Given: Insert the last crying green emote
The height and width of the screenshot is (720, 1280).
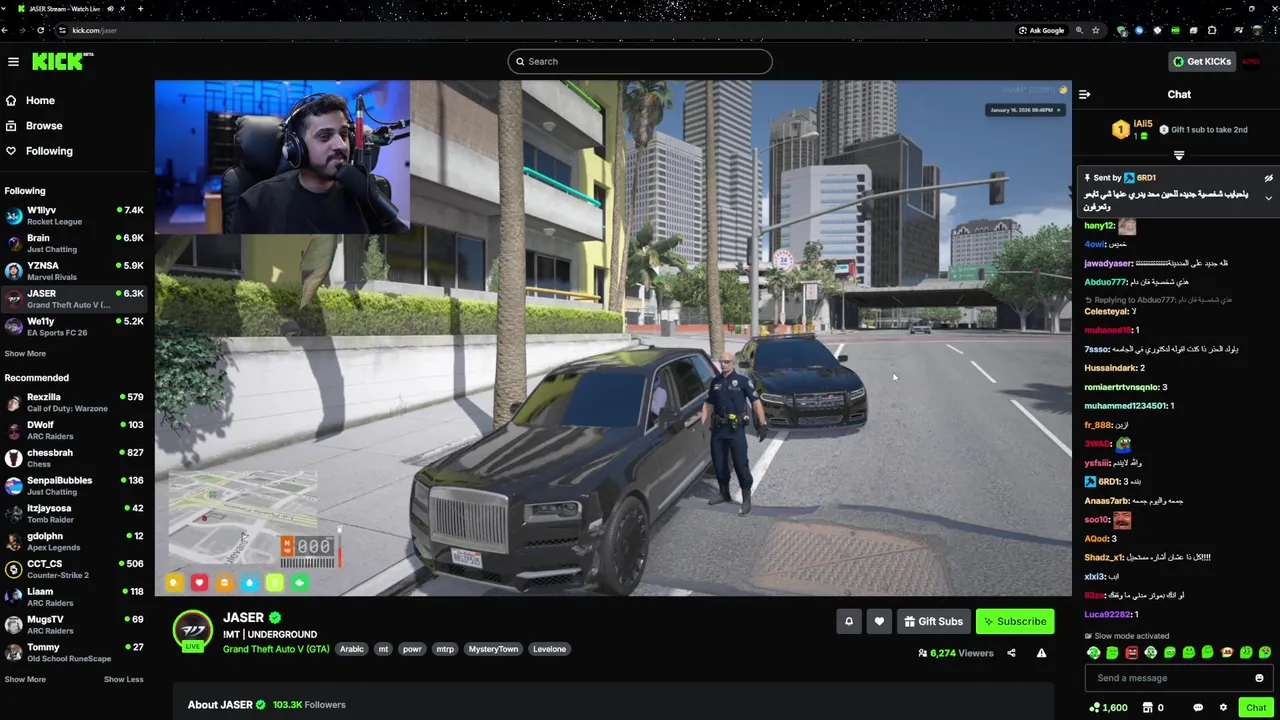Looking at the screenshot, I should (x=1265, y=653).
